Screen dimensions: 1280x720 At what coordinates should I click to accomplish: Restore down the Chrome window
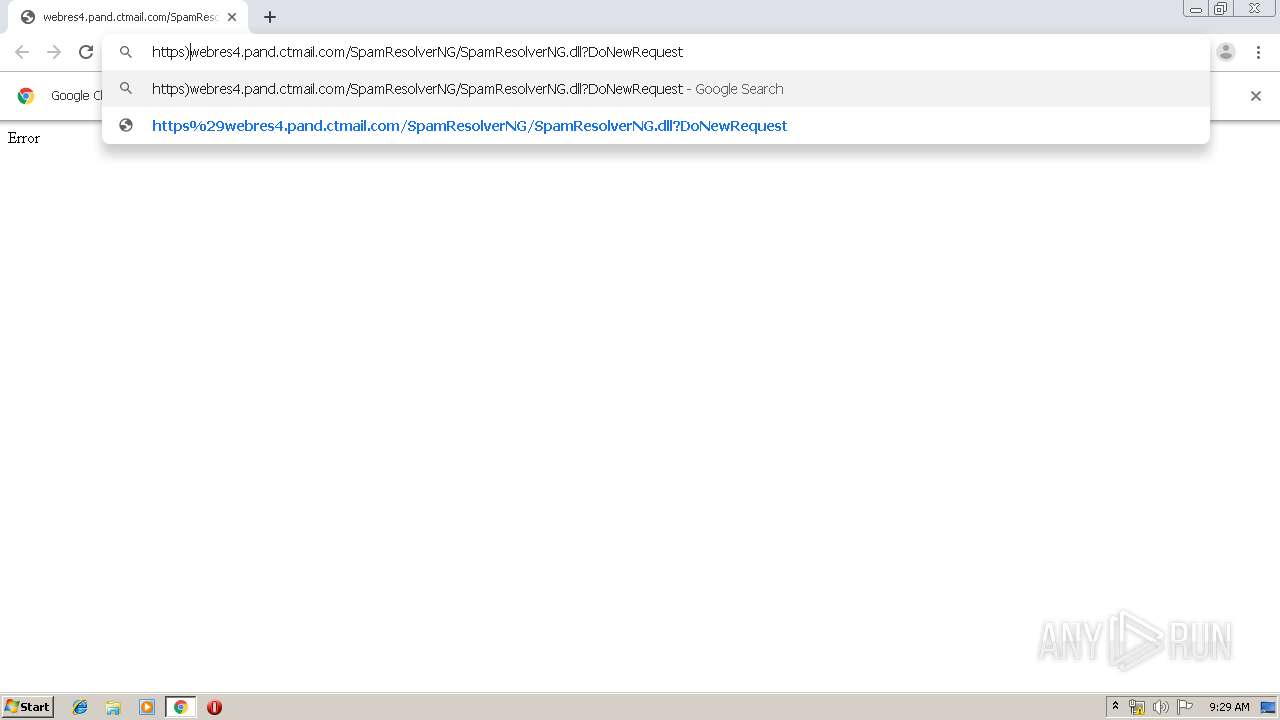point(1221,9)
